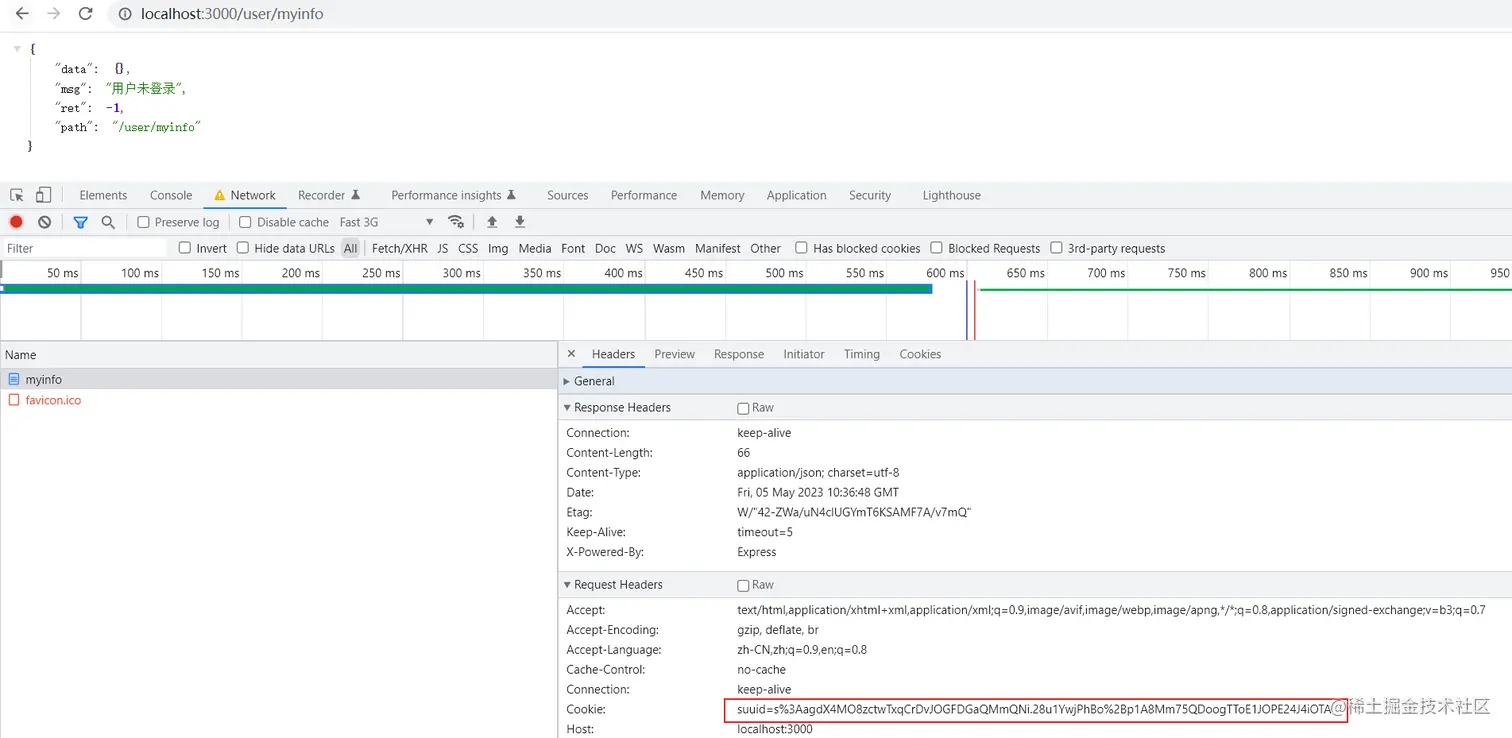The image size is (1512, 738).
Task: Open the Lighthouse tab
Action: [x=951, y=195]
